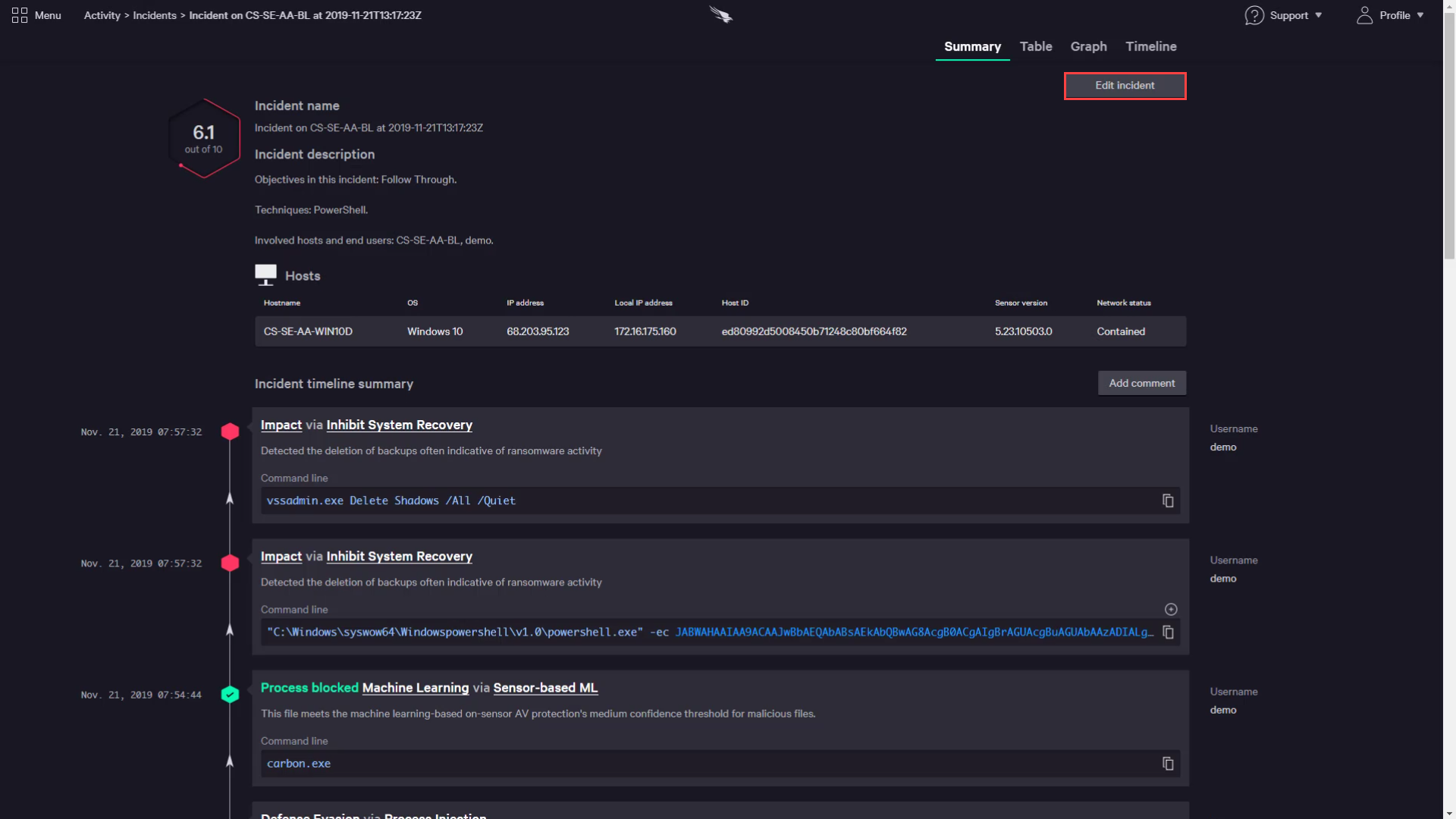The width and height of the screenshot is (1456, 819).
Task: Open the Profile dropdown arrow
Action: click(x=1420, y=15)
